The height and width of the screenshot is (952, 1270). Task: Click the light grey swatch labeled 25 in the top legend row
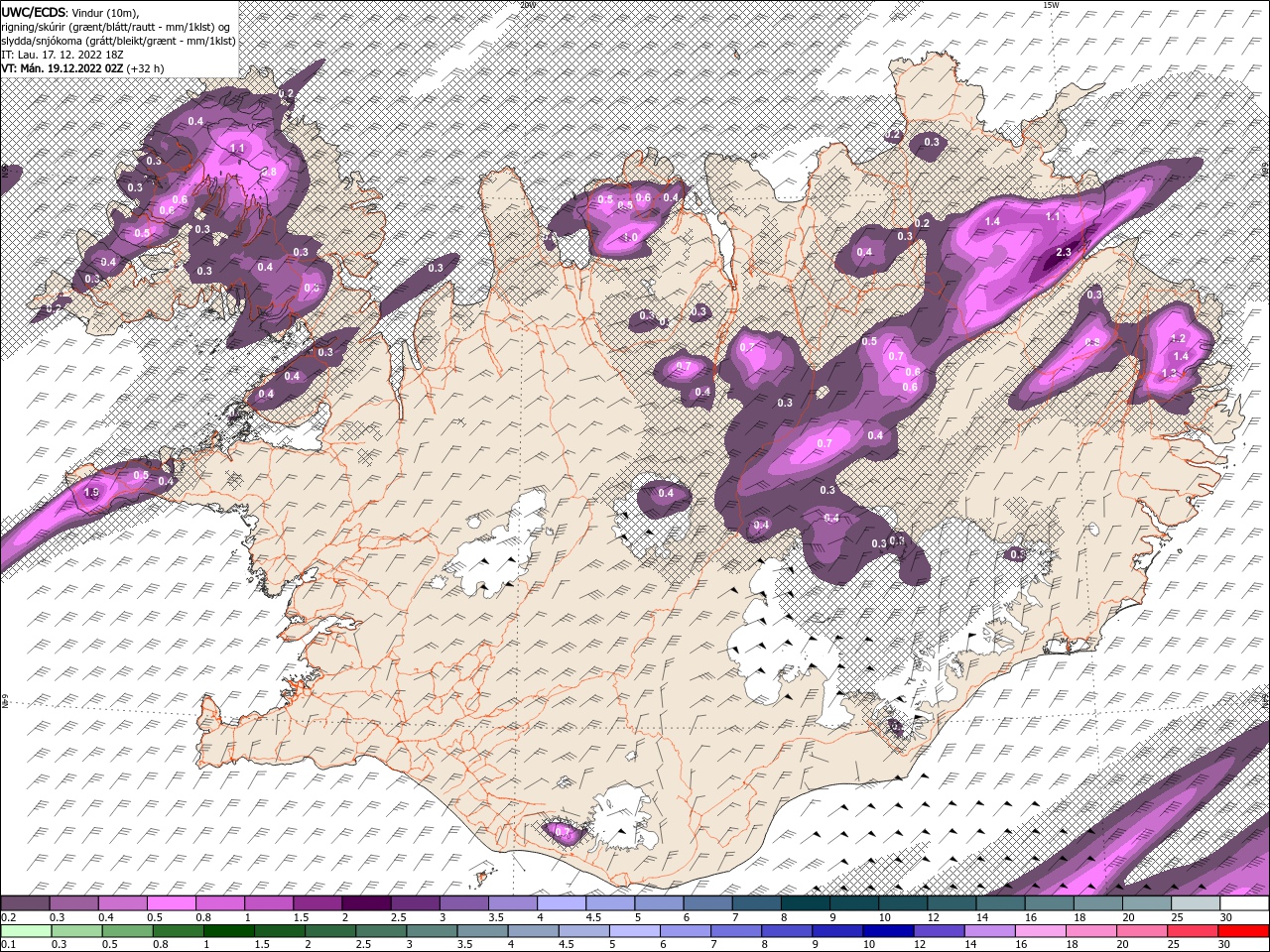coord(1196,903)
